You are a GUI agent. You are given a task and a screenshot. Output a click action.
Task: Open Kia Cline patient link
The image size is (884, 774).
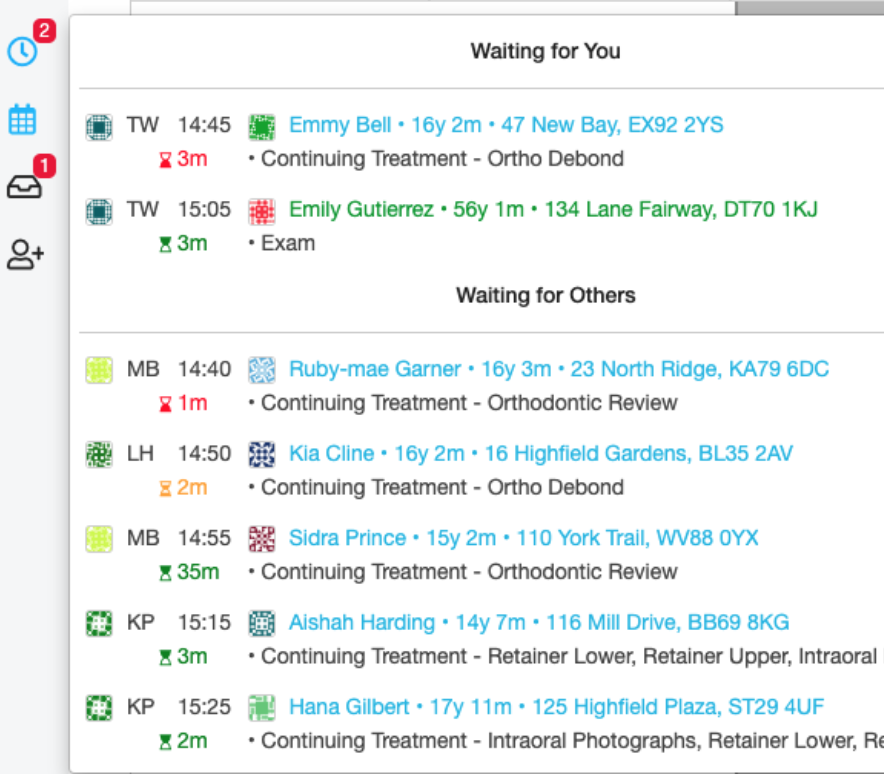tap(540, 454)
